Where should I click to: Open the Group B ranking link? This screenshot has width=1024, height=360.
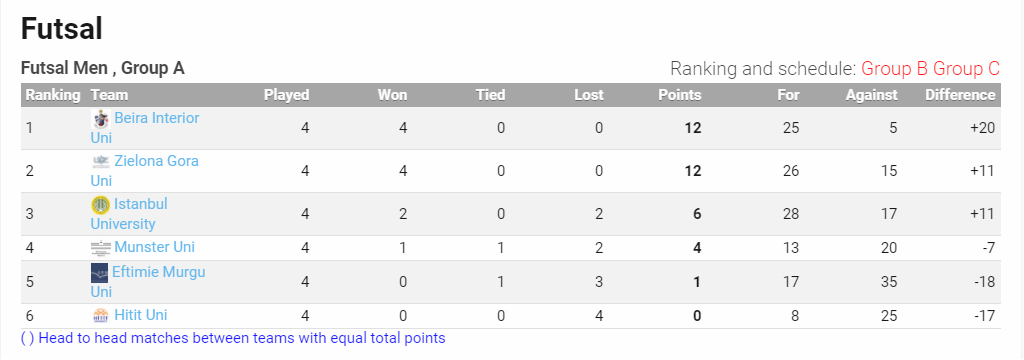coord(895,69)
